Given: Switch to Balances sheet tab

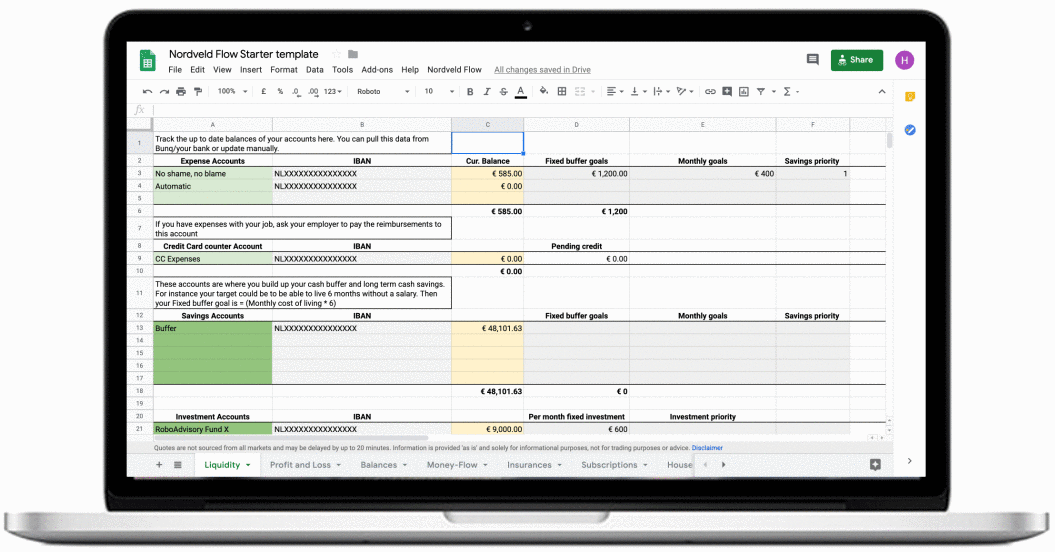Looking at the screenshot, I should click(x=384, y=465).
